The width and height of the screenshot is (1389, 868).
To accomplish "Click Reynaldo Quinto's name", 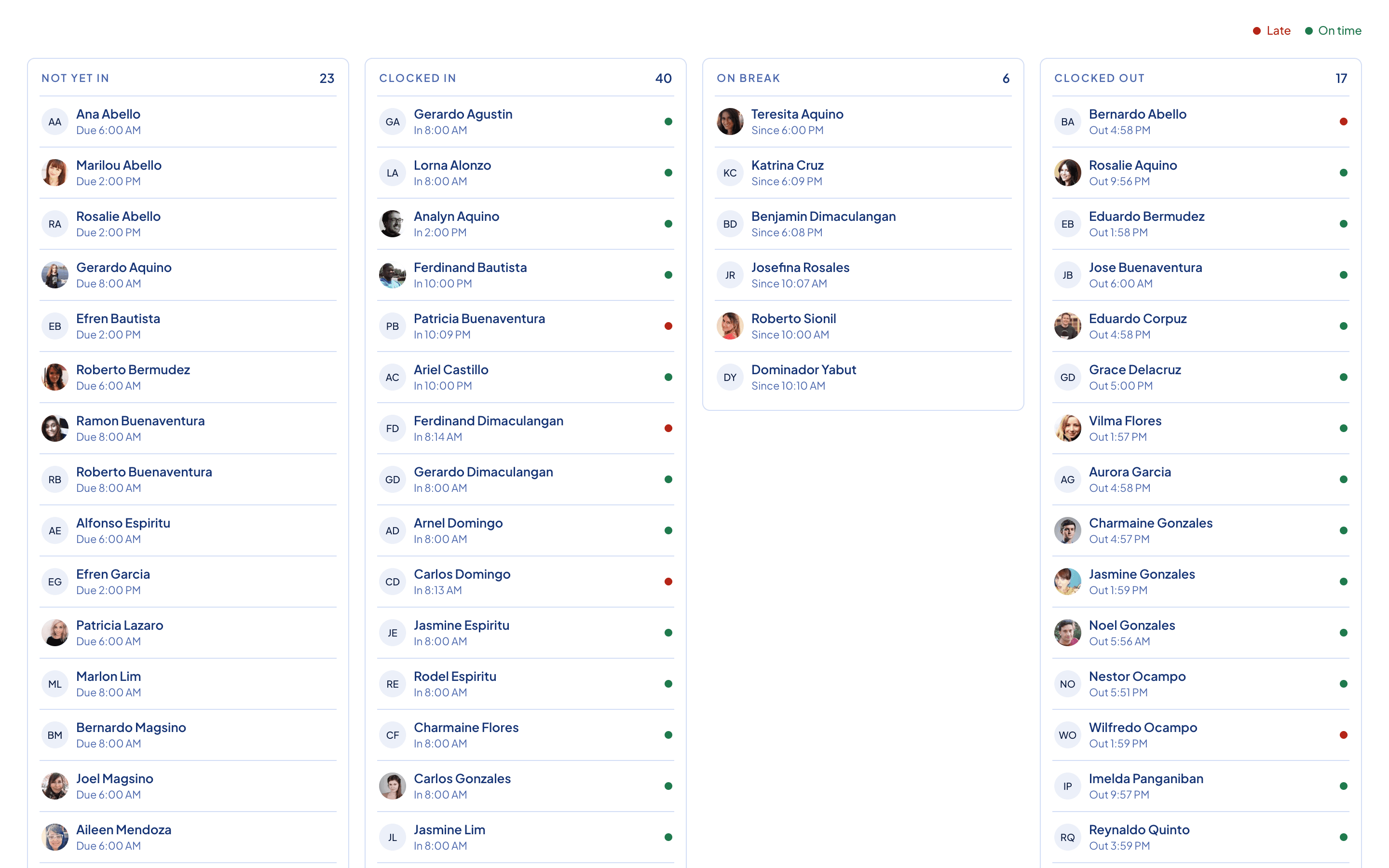I will click(x=1139, y=829).
